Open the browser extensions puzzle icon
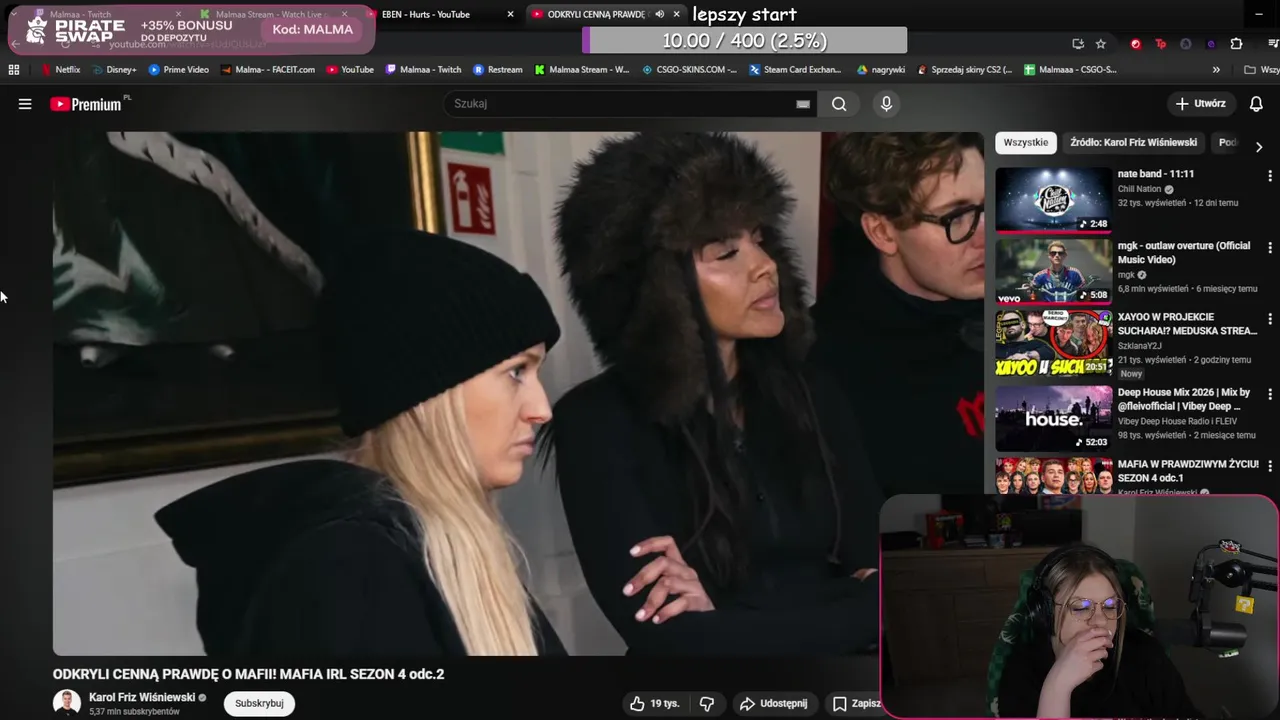Viewport: 1280px width, 720px height. pos(1236,44)
